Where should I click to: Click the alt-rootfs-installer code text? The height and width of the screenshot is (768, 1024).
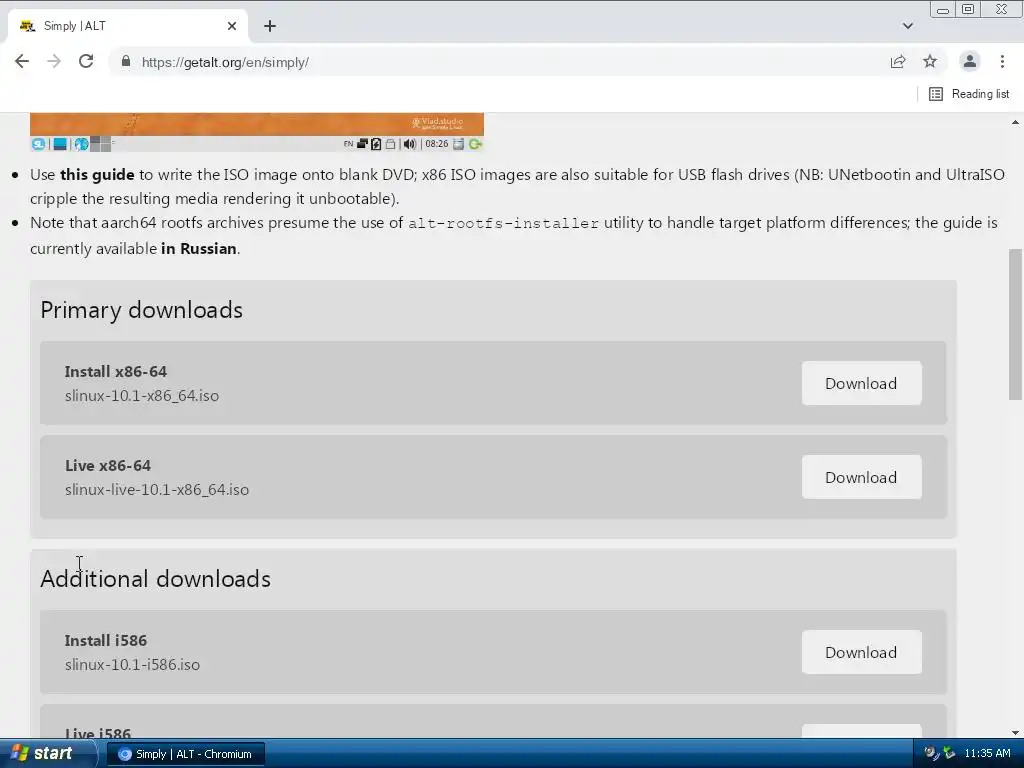pos(504,223)
